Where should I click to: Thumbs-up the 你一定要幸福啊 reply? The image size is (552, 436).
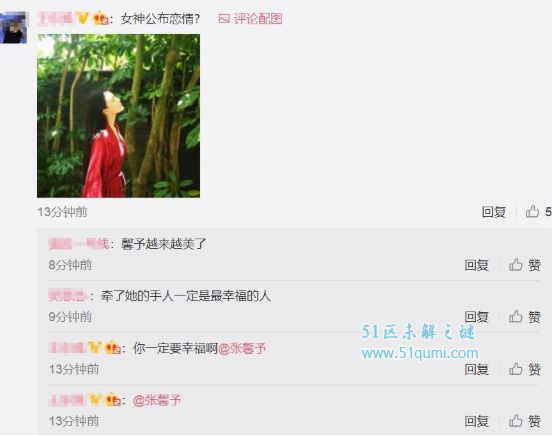516,369
